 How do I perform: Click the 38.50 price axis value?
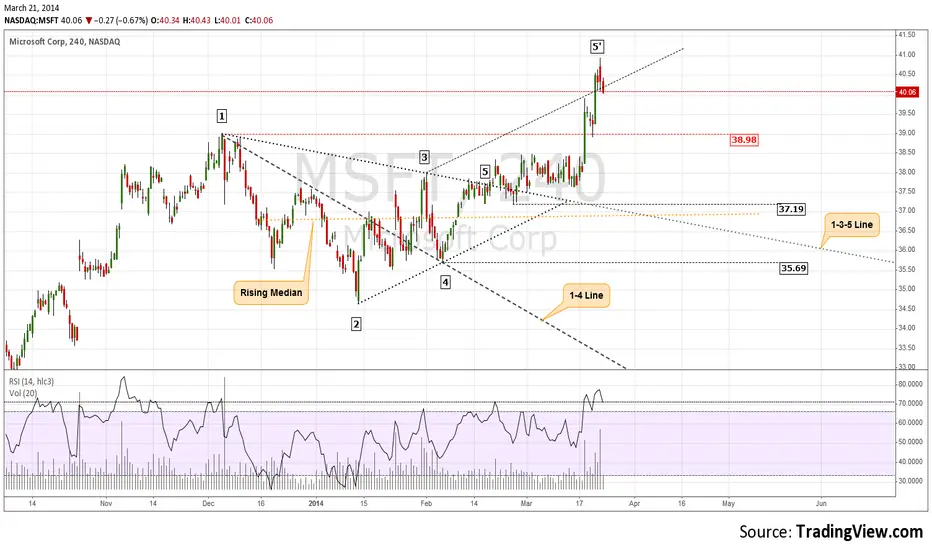(906, 152)
